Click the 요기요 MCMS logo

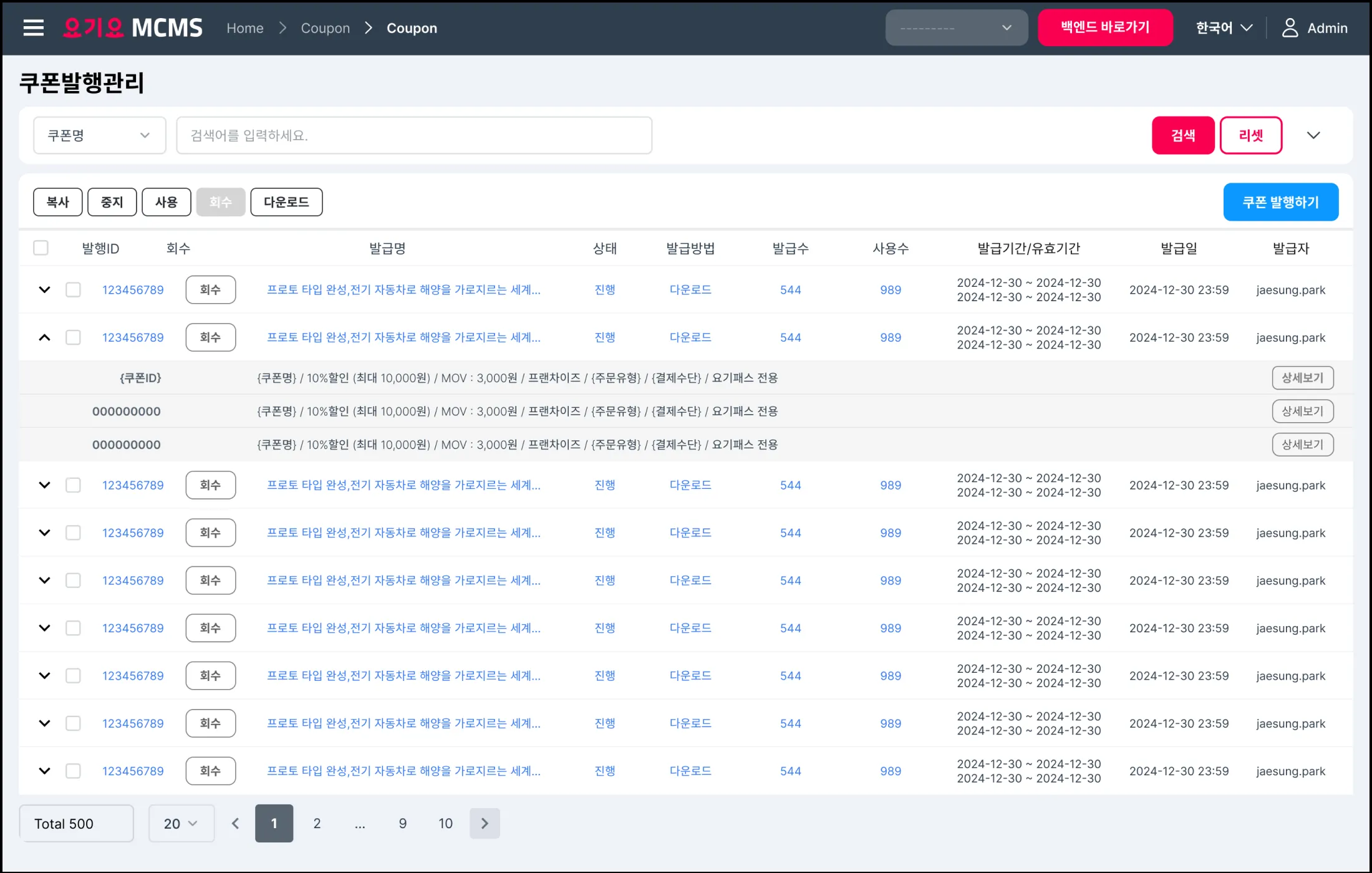point(133,28)
